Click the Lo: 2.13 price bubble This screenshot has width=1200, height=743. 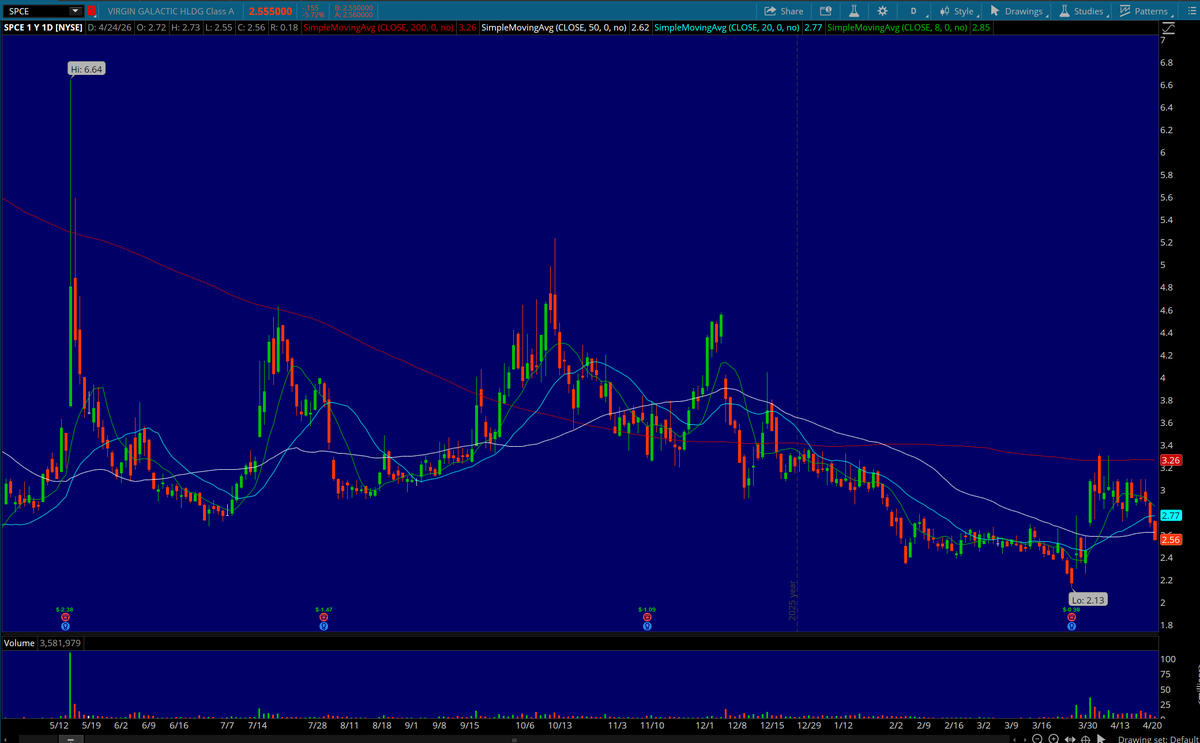pos(1088,600)
